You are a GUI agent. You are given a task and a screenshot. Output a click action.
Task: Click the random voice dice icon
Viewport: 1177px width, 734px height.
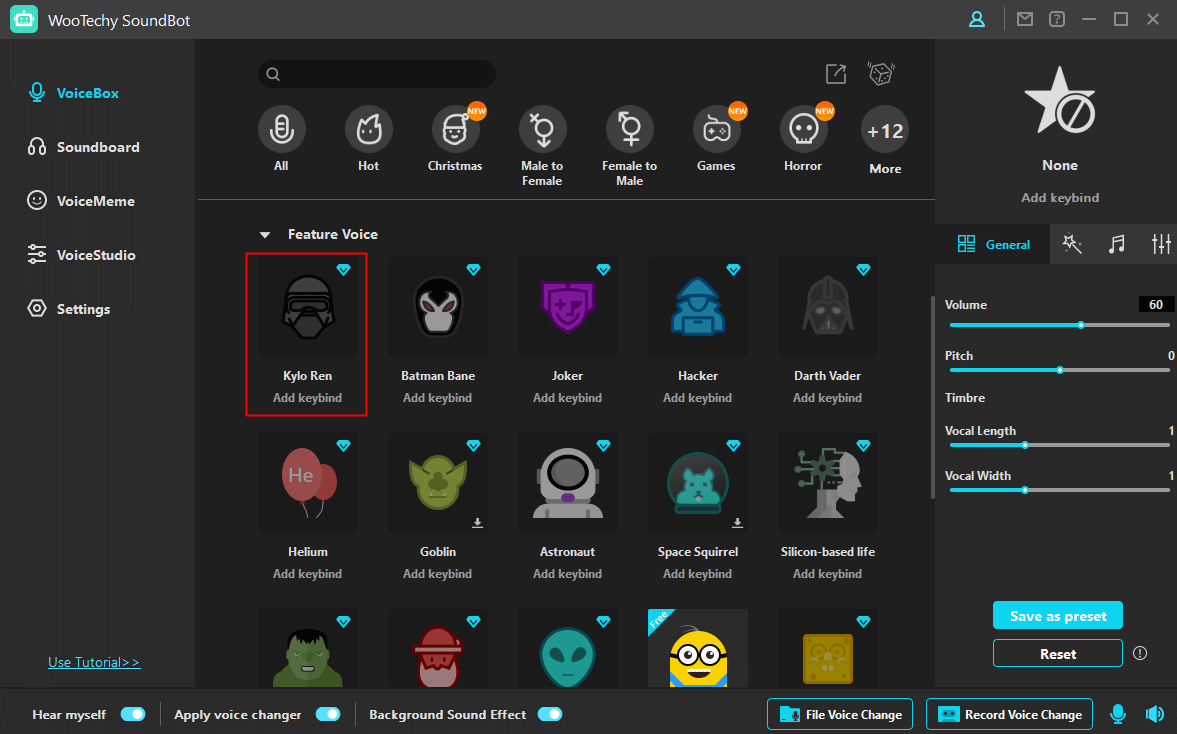(x=880, y=74)
